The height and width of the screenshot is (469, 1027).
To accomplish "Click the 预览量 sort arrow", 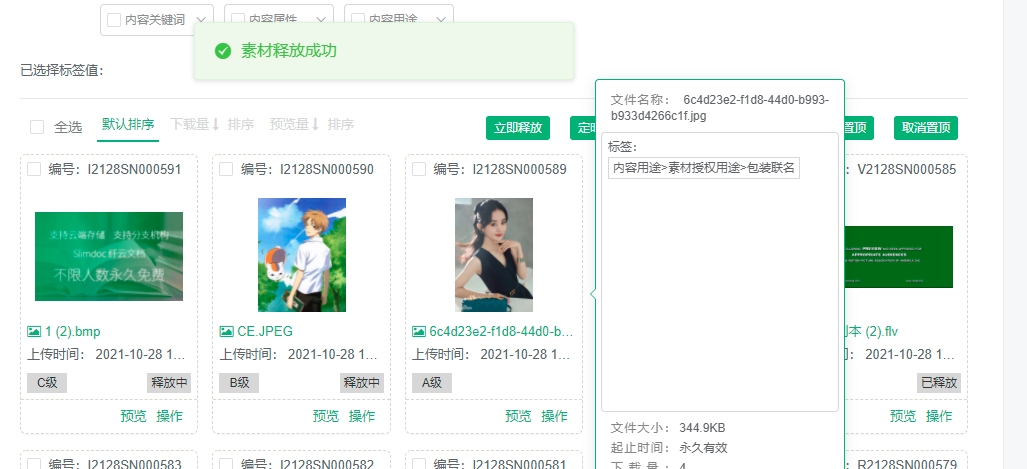I will [x=314, y=124].
